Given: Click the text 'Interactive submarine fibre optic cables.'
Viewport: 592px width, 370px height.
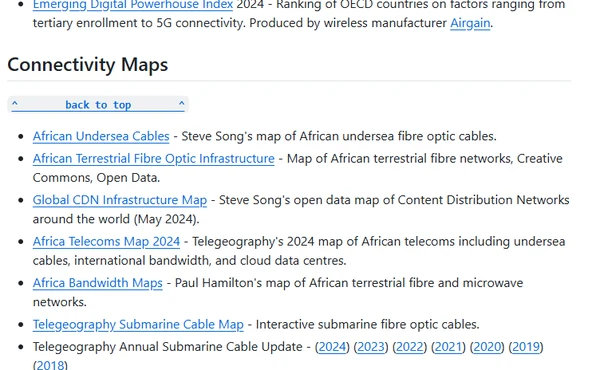Looking at the screenshot, I should tap(368, 324).
